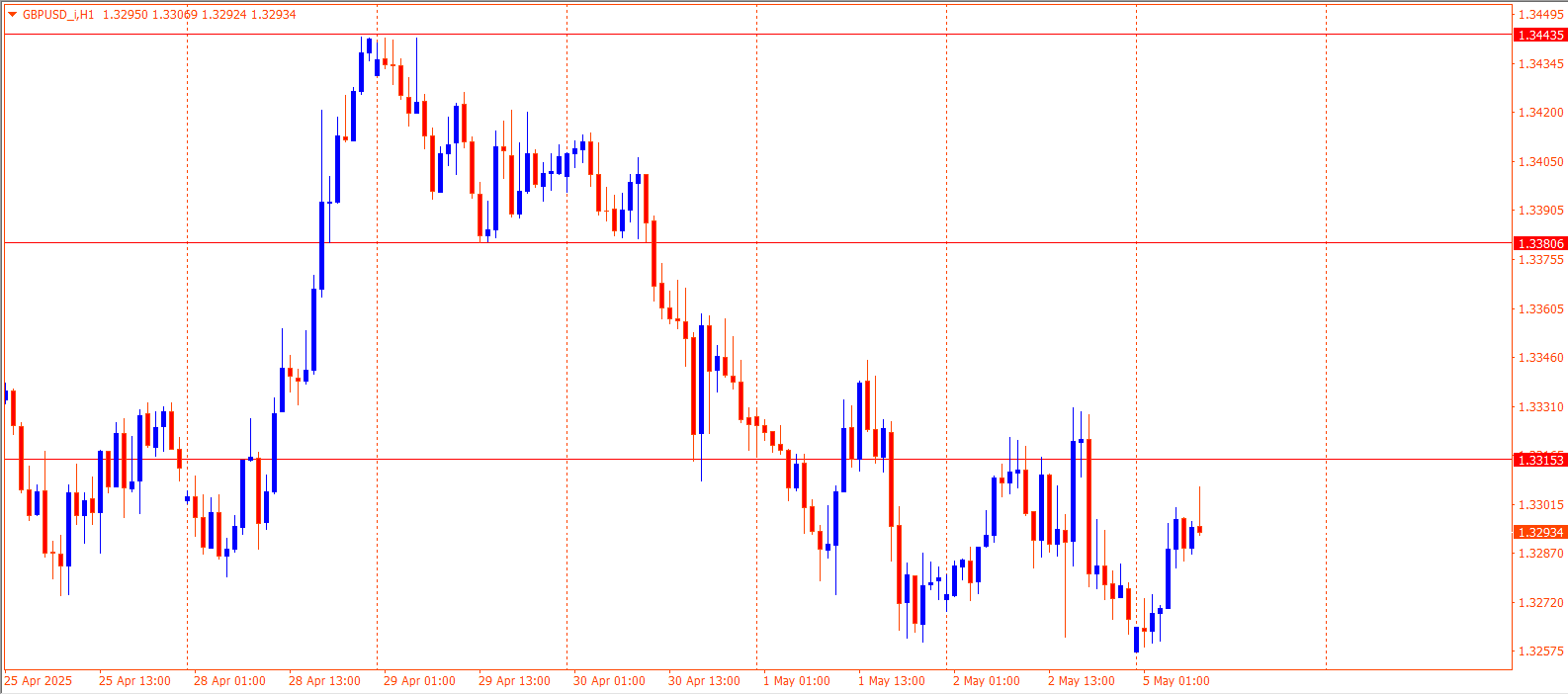Viewport: 1568px width, 695px height.
Task: Click the high value 1.33069 in the chart header
Action: pos(174,15)
